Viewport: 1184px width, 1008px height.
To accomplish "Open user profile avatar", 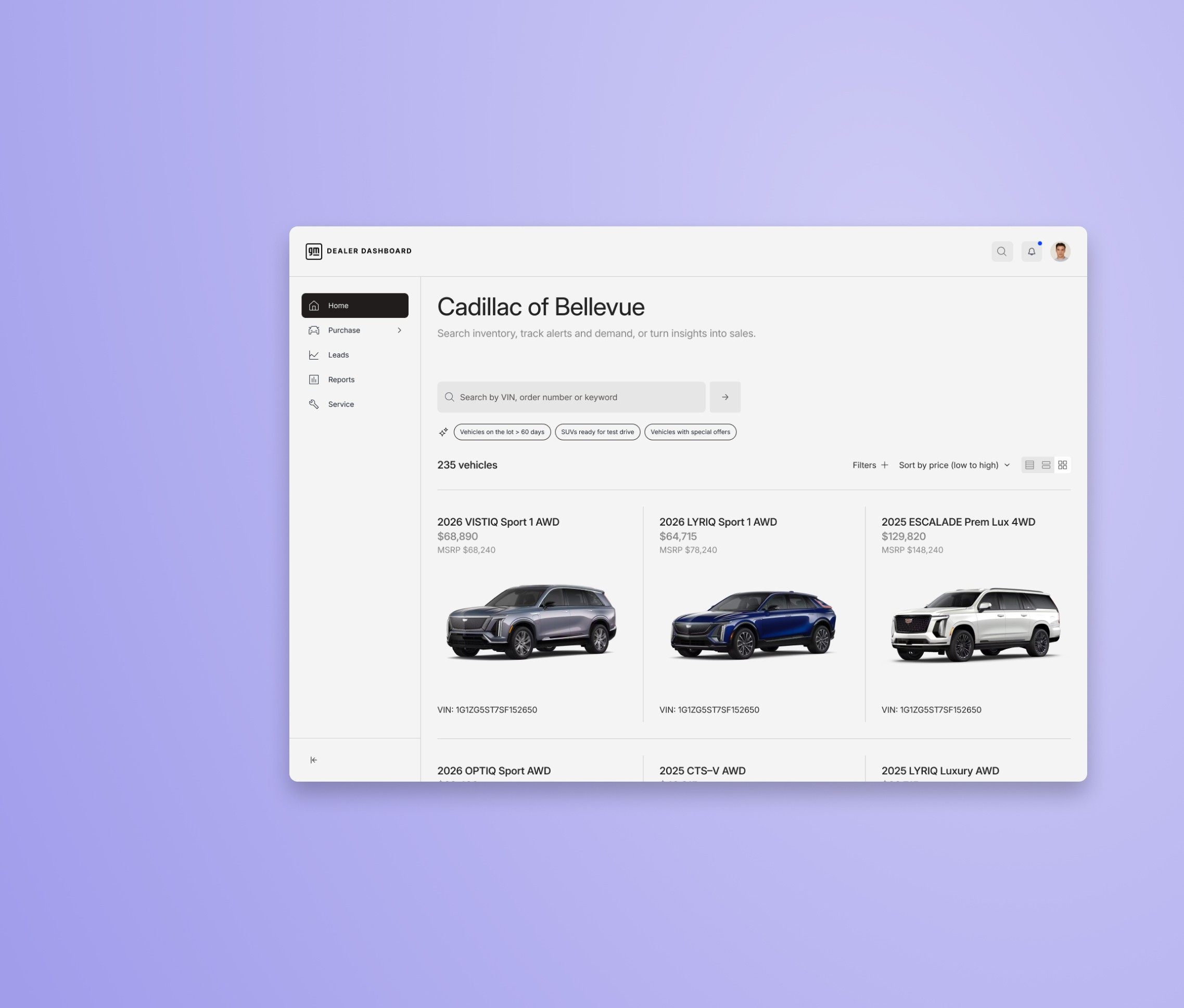I will pyautogui.click(x=1061, y=251).
